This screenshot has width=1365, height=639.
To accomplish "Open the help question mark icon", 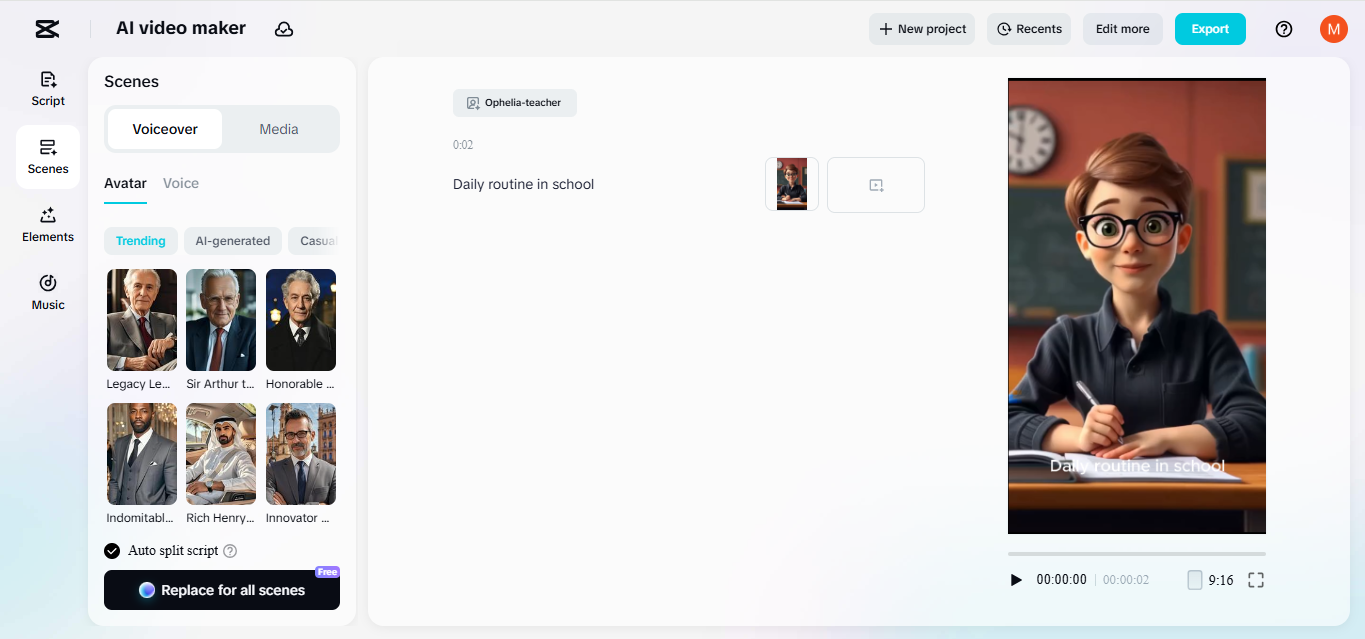I will [1283, 29].
